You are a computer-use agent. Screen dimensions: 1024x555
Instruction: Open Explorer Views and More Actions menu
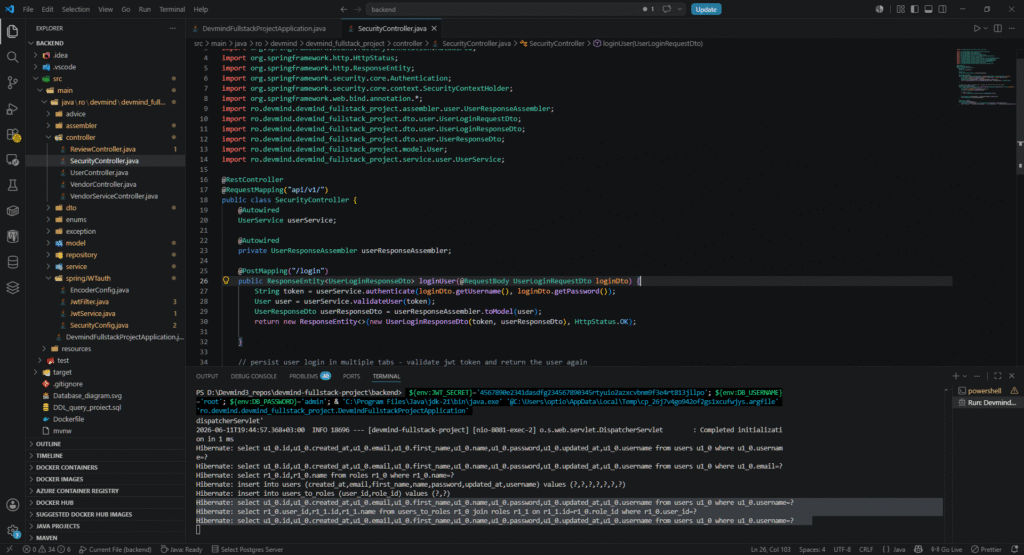point(172,28)
